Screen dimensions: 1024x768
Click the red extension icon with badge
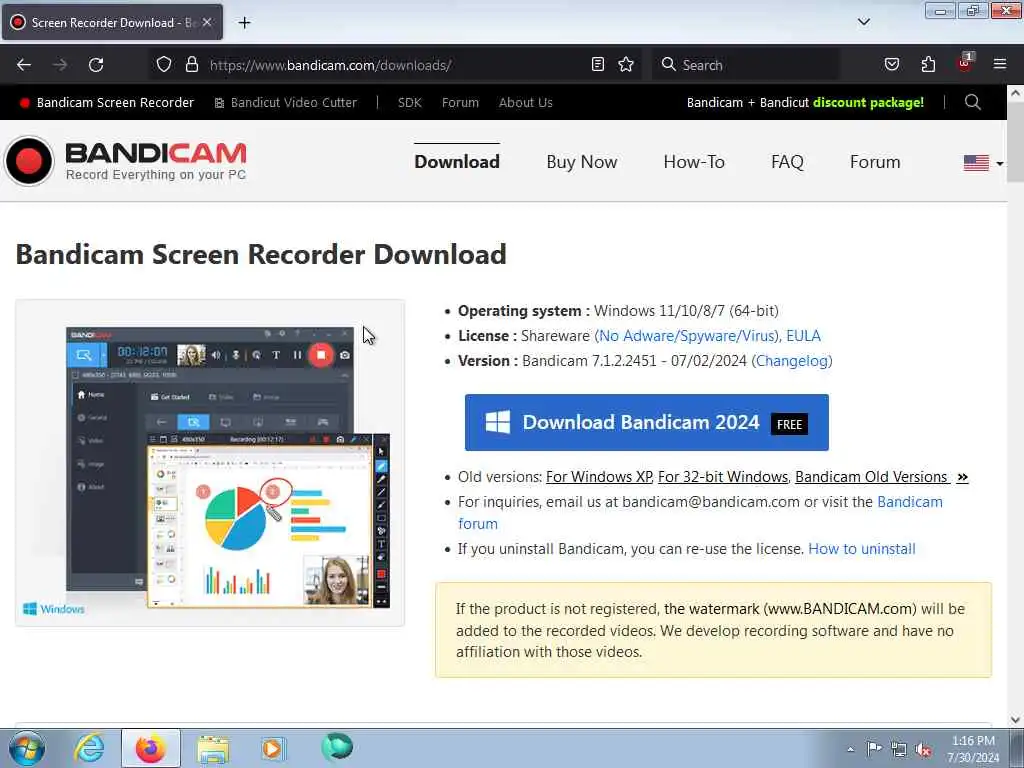(964, 63)
